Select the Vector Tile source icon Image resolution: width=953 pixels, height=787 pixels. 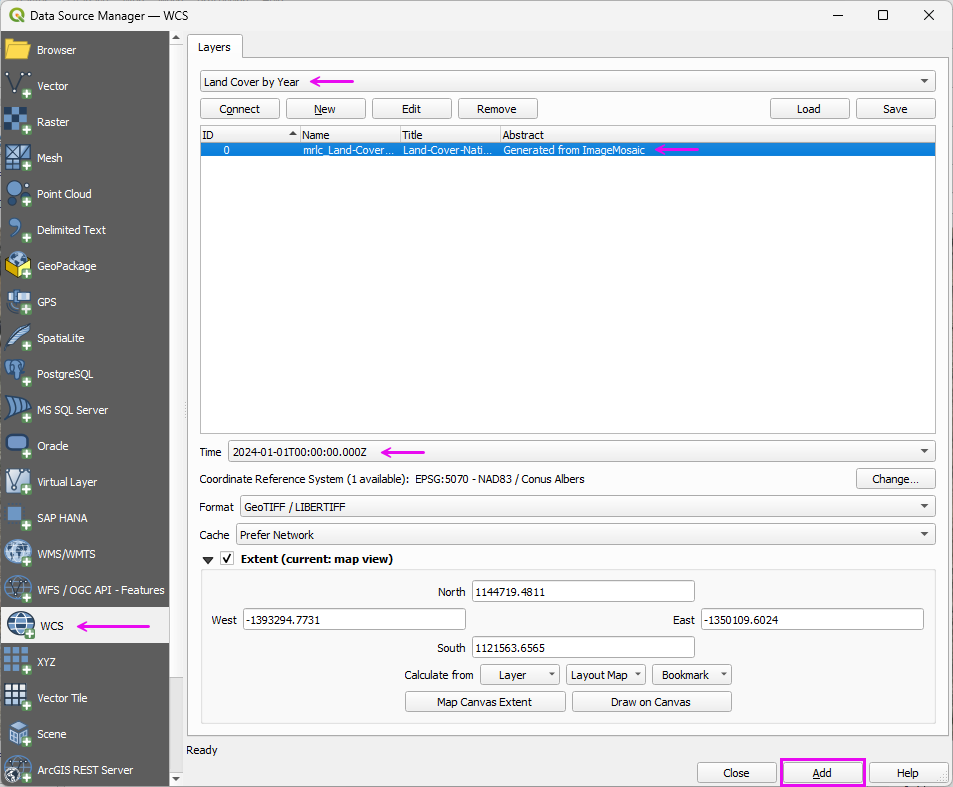[18, 698]
